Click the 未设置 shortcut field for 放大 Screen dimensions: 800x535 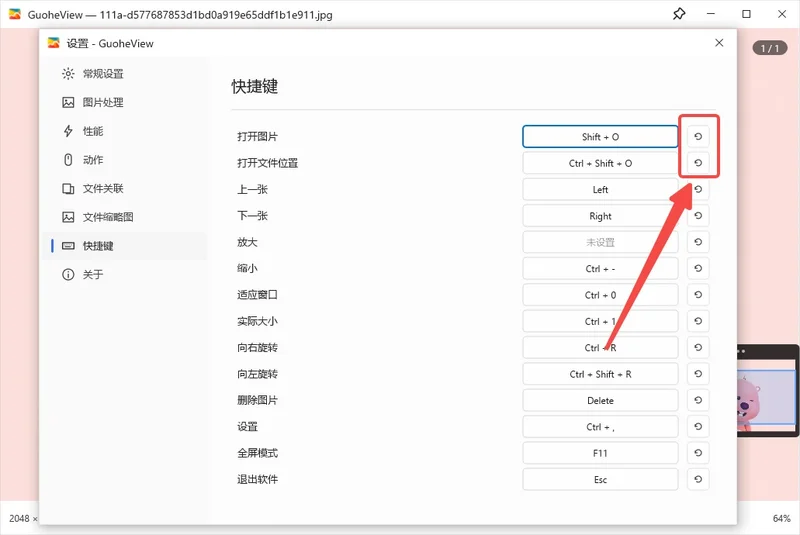tap(600, 242)
